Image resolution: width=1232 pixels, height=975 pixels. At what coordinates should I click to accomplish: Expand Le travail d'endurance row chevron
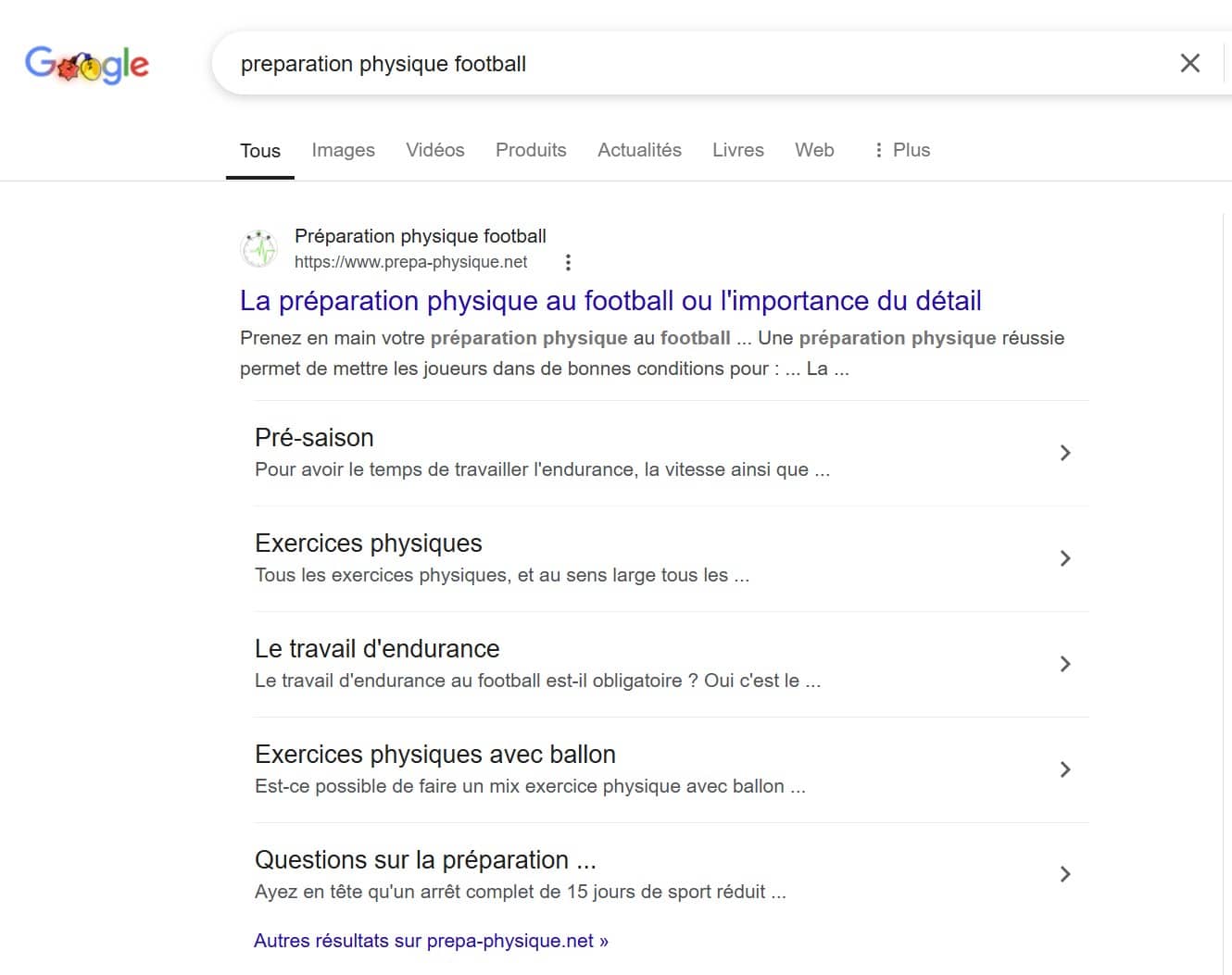pos(1065,664)
